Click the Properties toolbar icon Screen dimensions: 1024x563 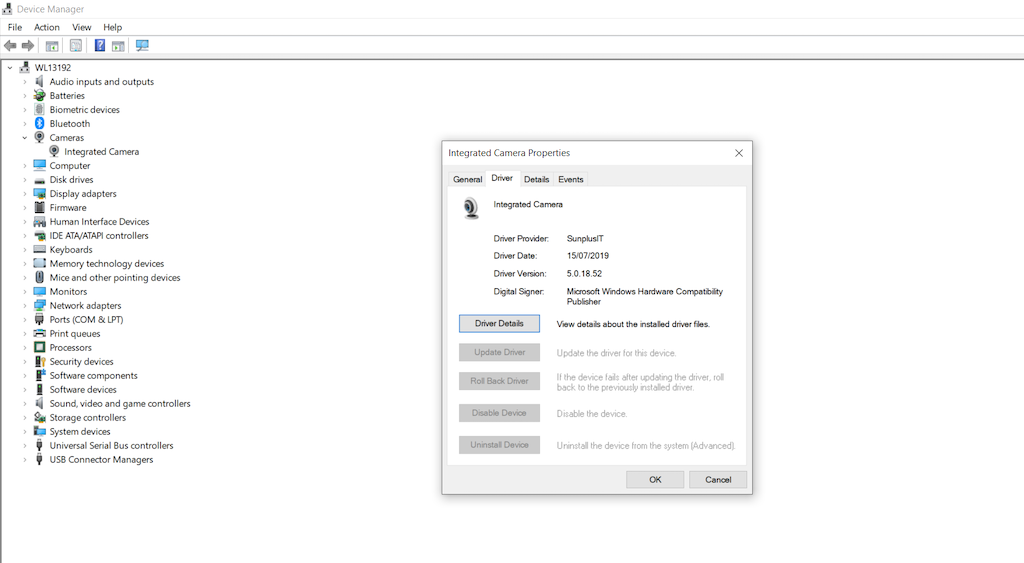[x=76, y=45]
